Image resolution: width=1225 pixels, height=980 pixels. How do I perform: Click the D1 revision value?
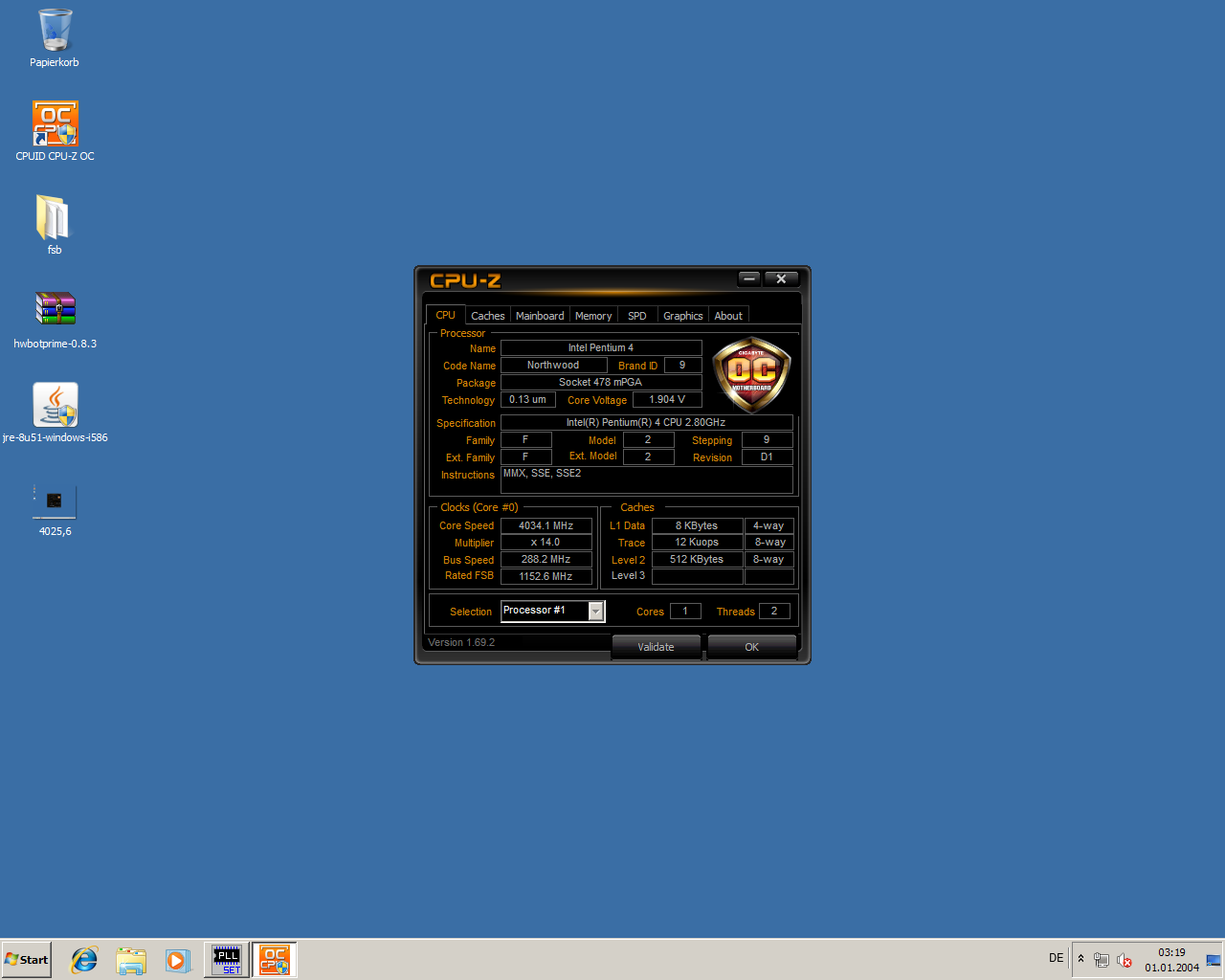[x=767, y=457]
